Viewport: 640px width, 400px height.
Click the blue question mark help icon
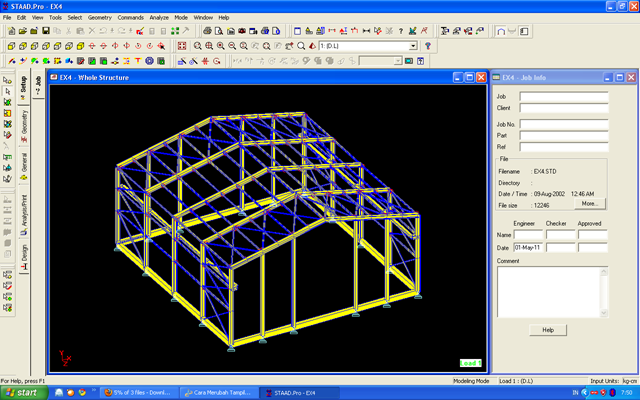pyautogui.click(x=428, y=46)
